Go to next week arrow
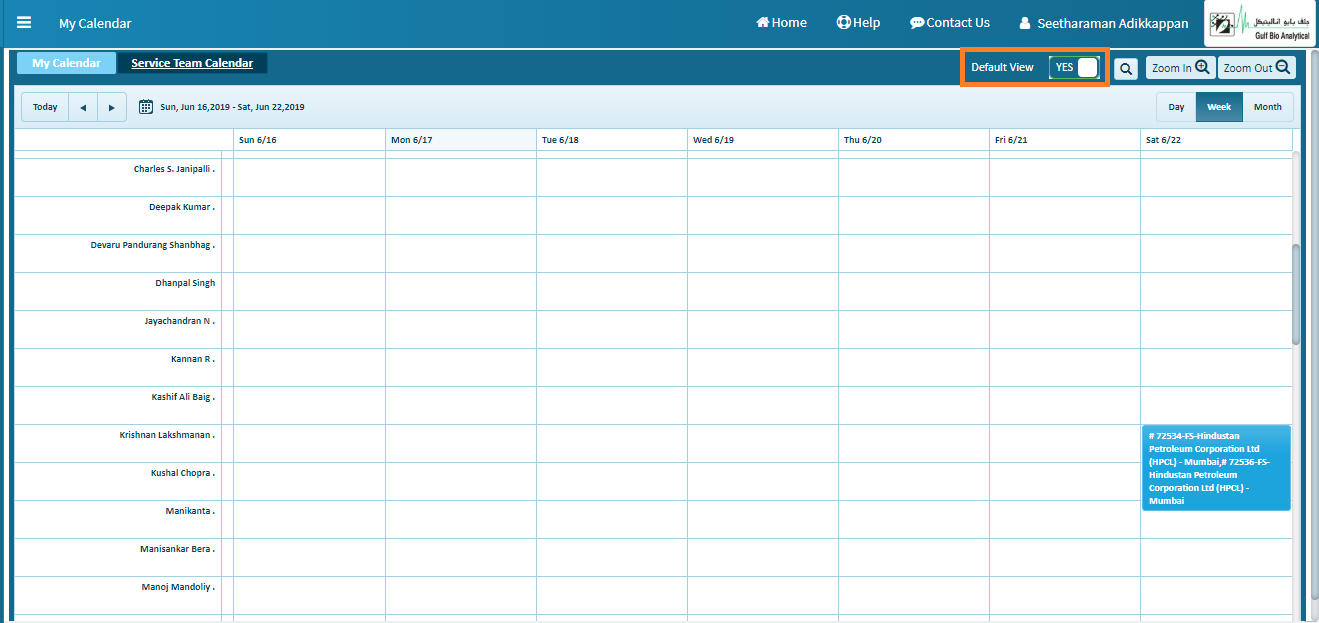Image resolution: width=1319 pixels, height=623 pixels. tap(112, 107)
